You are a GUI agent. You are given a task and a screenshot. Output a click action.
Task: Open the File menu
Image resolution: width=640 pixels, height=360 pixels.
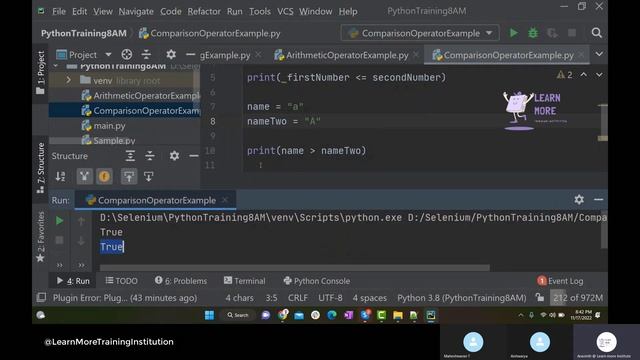point(59,11)
